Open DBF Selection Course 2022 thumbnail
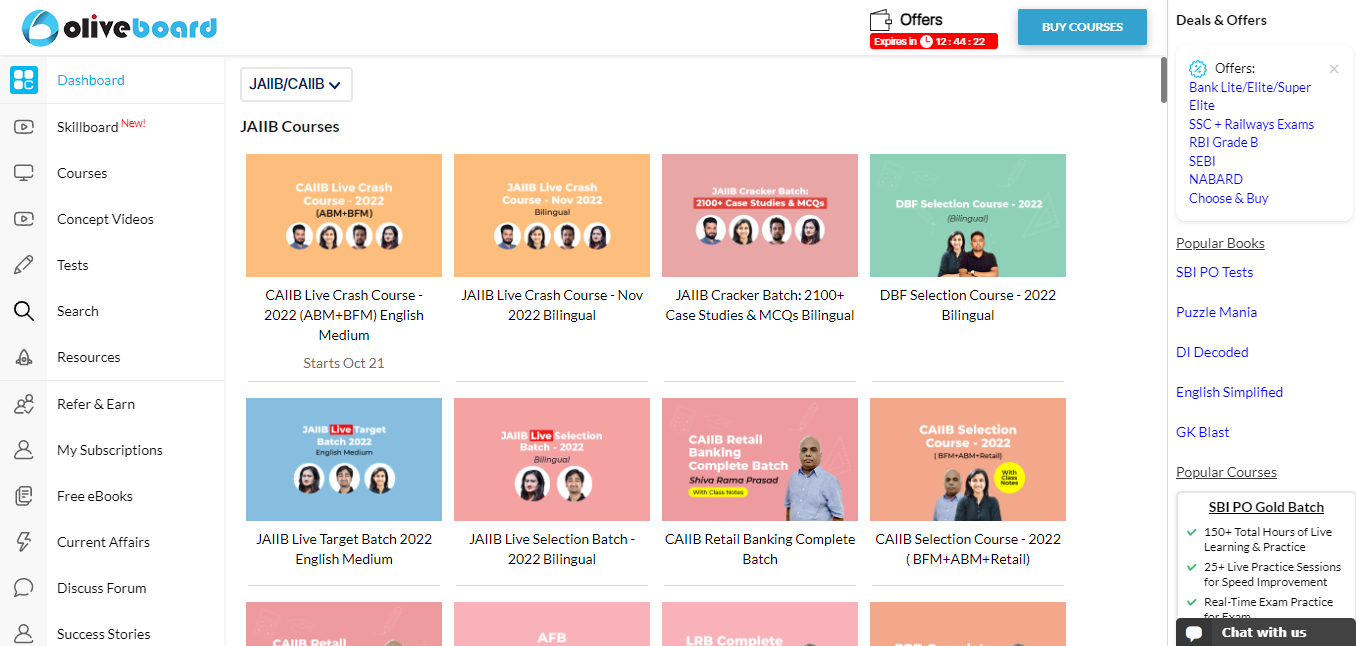The image size is (1356, 646). [968, 215]
